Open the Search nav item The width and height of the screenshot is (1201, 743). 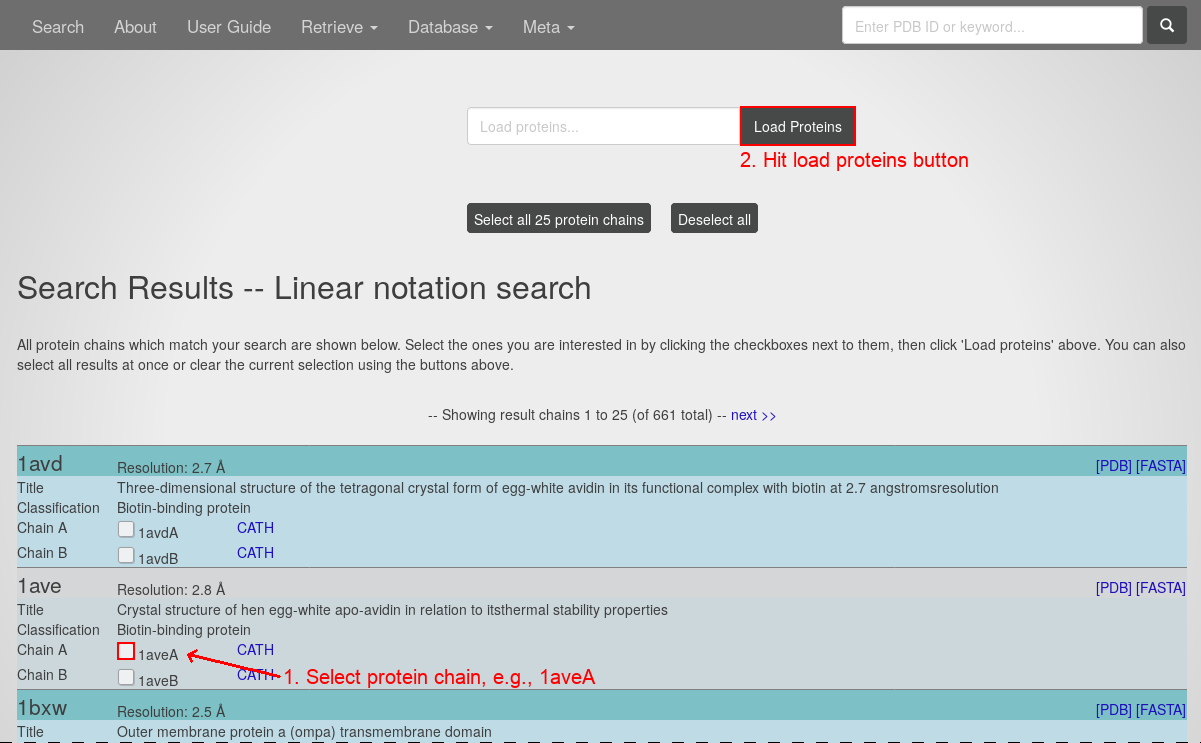[x=58, y=27]
